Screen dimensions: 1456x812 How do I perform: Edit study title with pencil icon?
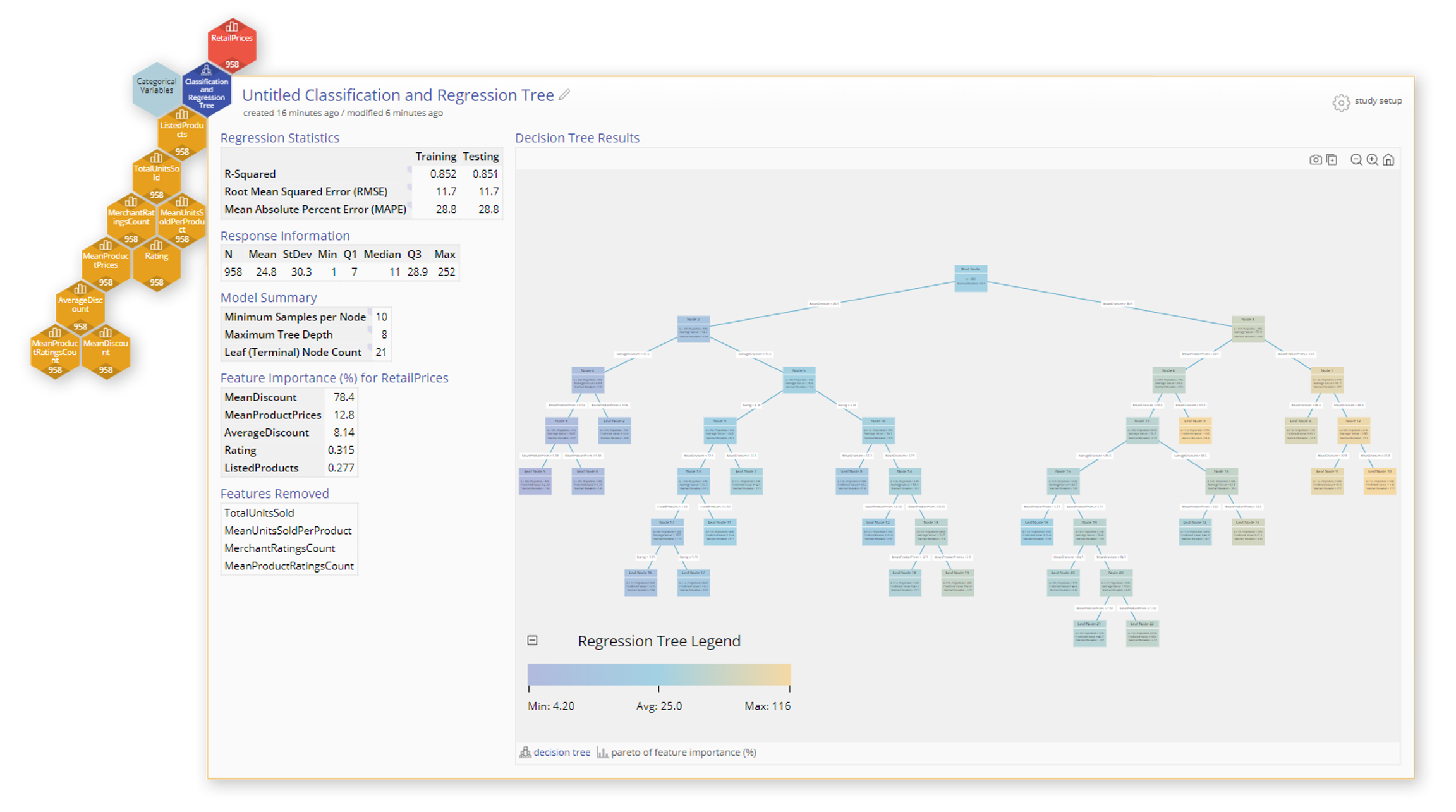[564, 95]
